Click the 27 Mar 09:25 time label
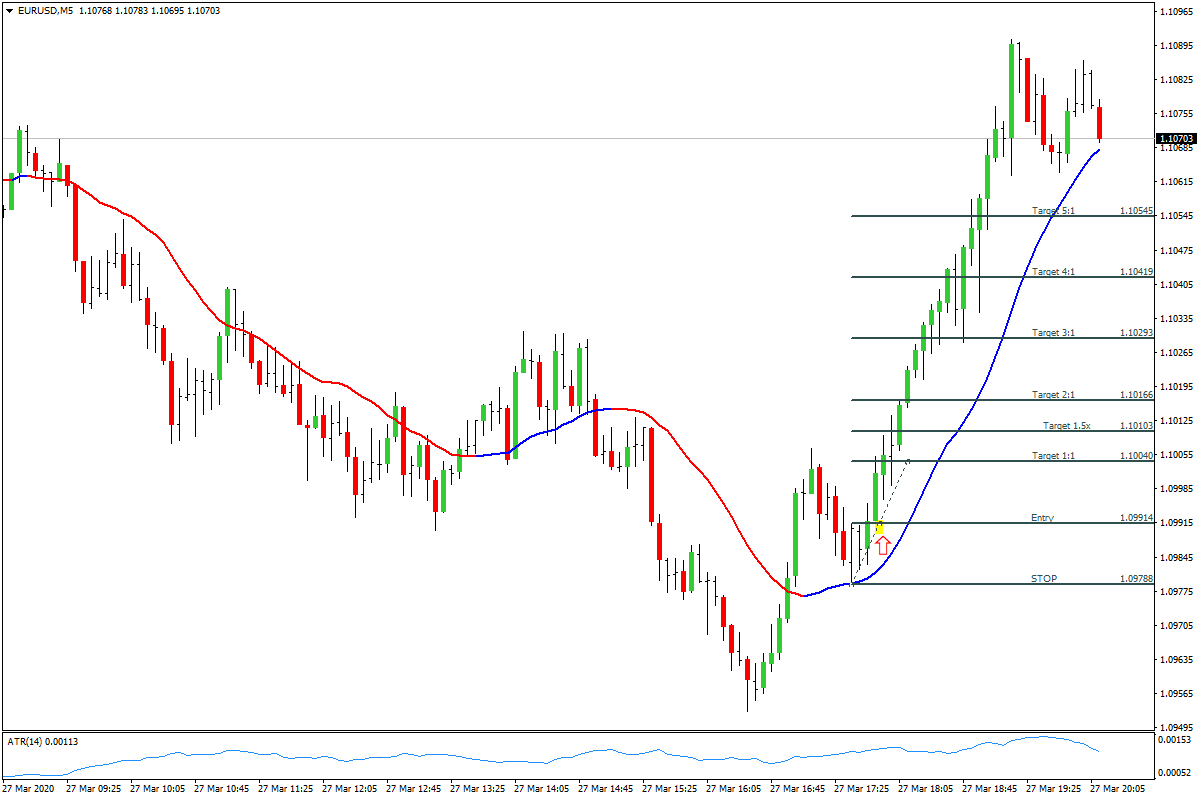1200x800 pixels. tap(93, 789)
